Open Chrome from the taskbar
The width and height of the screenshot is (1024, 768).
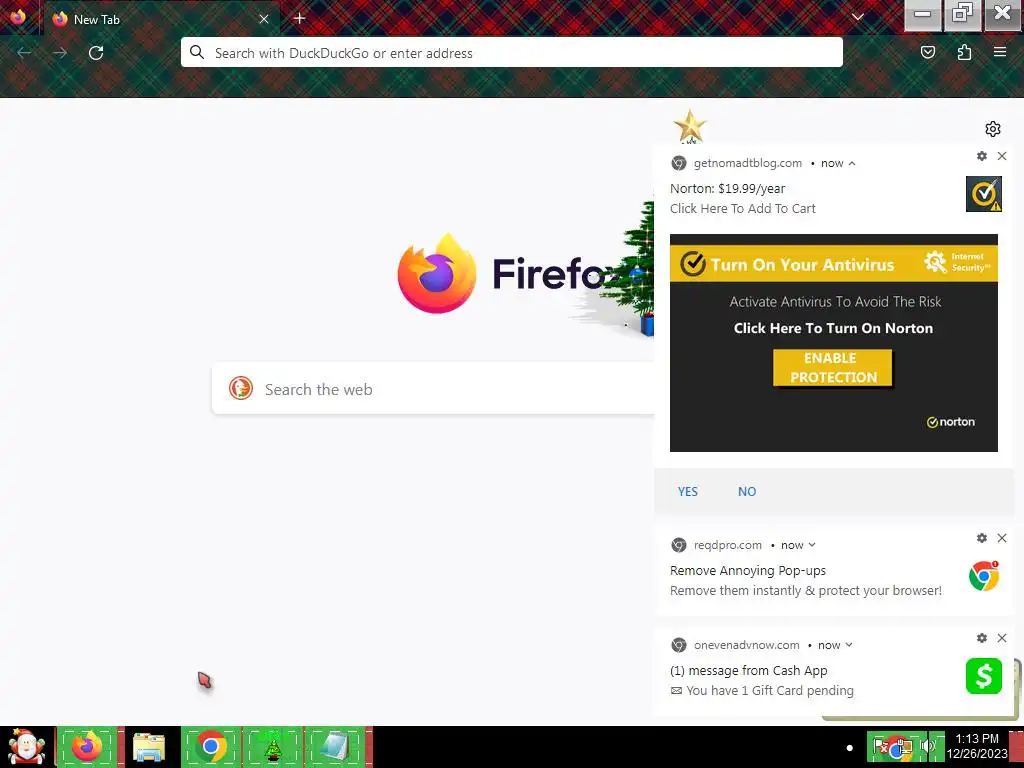point(210,746)
